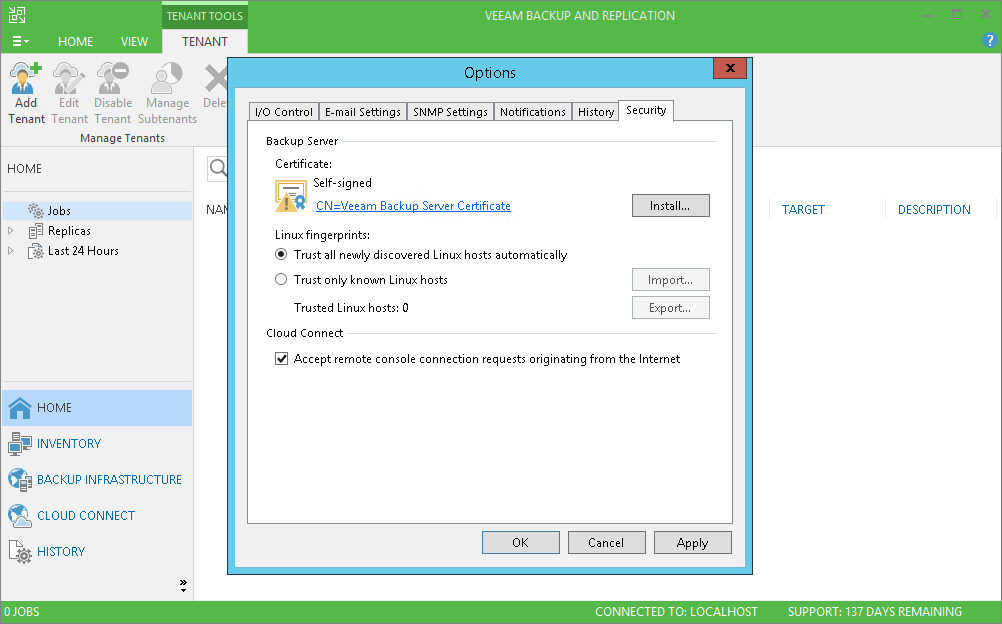The image size is (1002, 624).
Task: Click the Home house icon in navigation
Action: point(20,408)
